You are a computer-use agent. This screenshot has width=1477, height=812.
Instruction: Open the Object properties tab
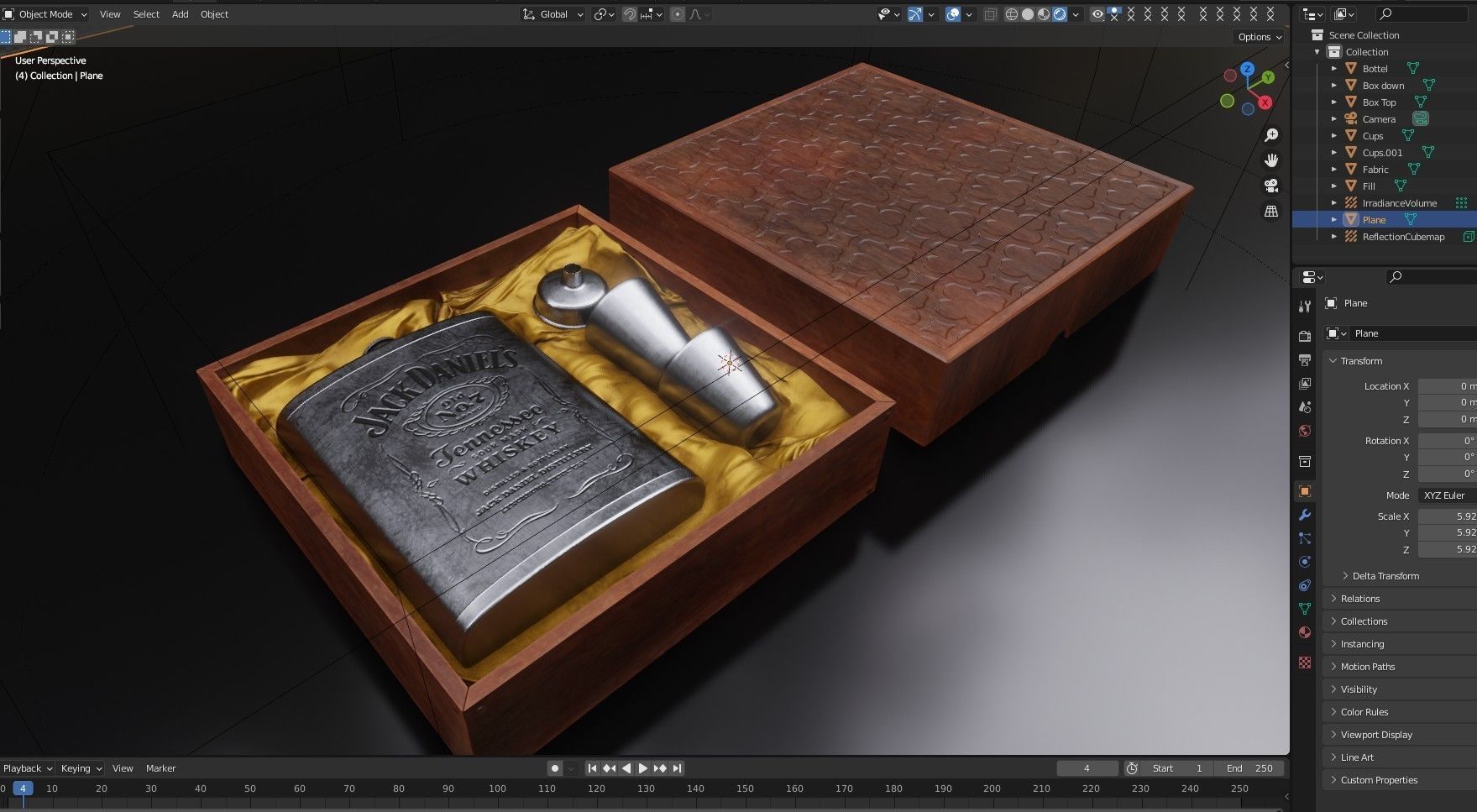tap(1304, 491)
